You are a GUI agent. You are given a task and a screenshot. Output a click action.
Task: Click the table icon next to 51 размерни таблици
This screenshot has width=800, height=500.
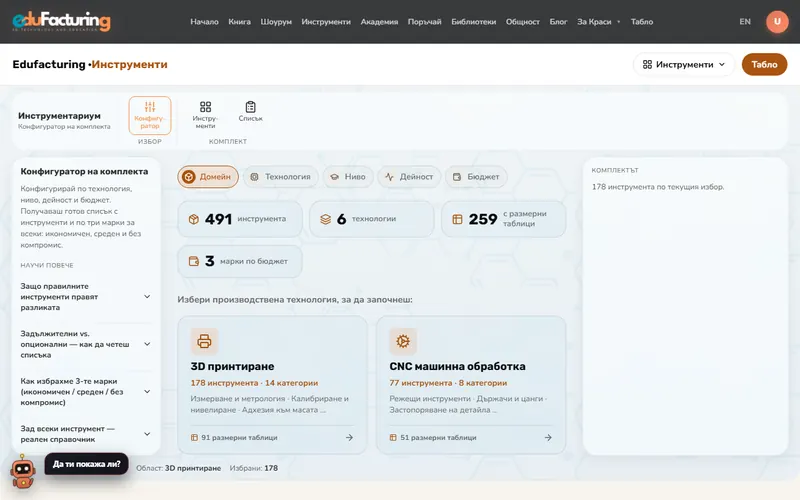pyautogui.click(x=393, y=437)
